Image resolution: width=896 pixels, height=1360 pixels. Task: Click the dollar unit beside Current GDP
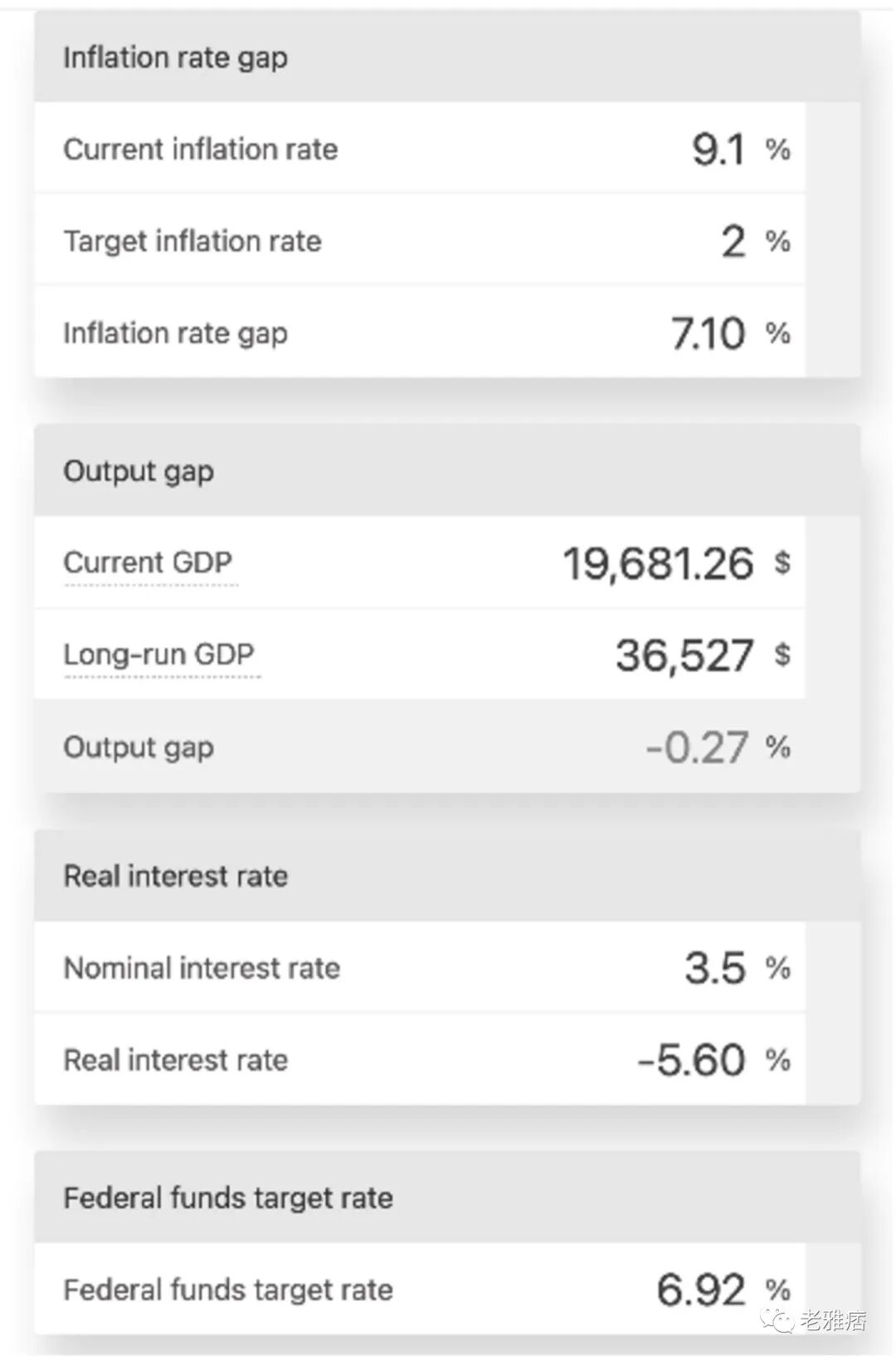coord(782,563)
